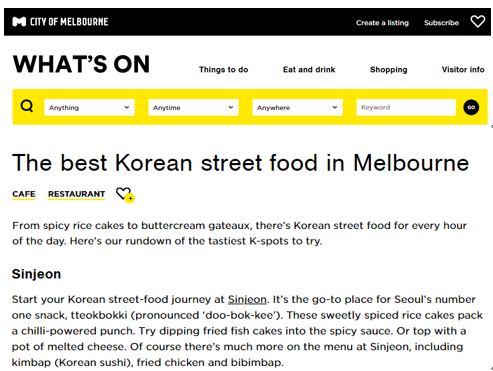493x371 pixels.
Task: Follow the underlined Sinjeon link
Action: (247, 299)
